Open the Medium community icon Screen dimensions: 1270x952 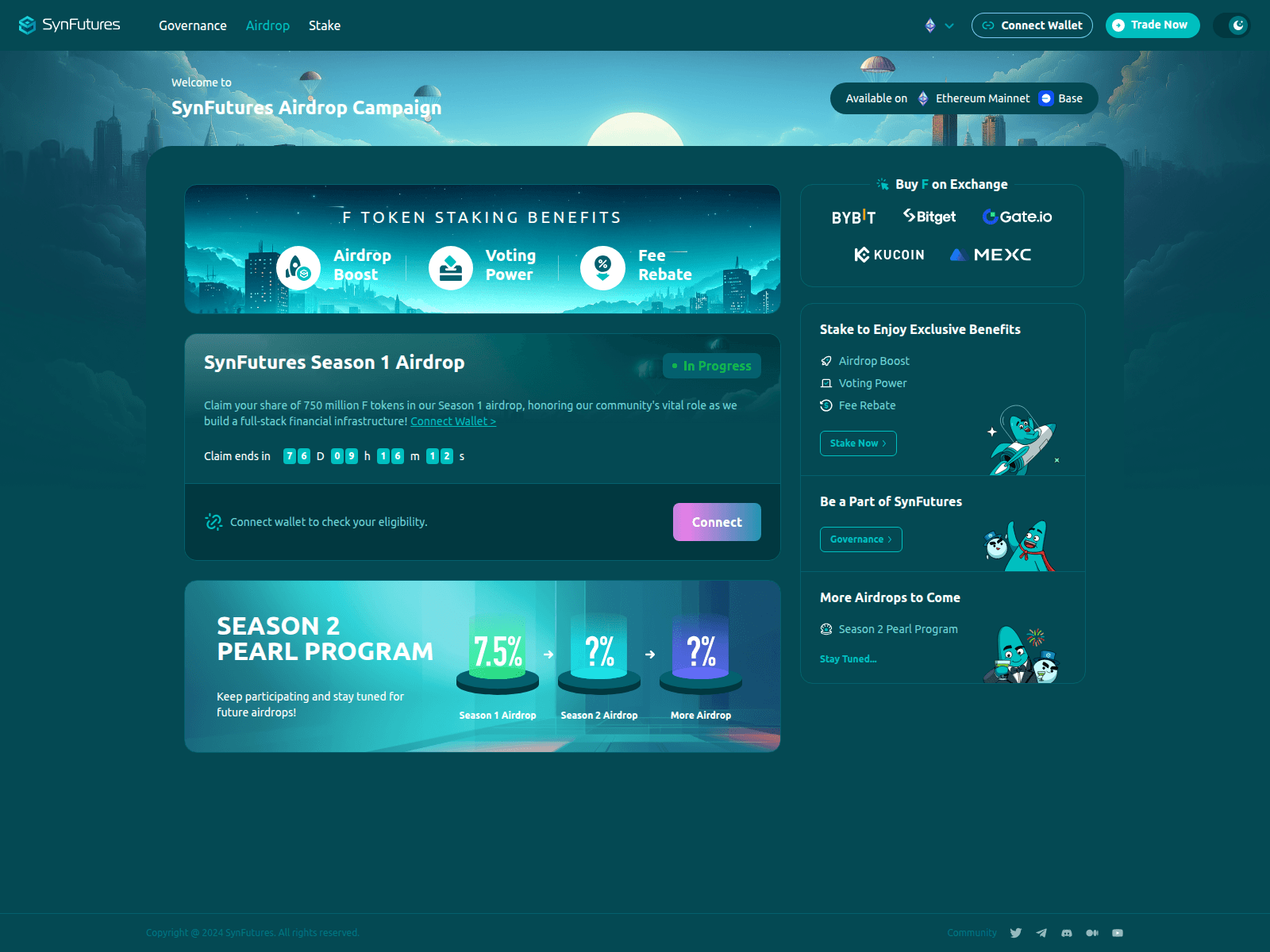pos(1092,933)
